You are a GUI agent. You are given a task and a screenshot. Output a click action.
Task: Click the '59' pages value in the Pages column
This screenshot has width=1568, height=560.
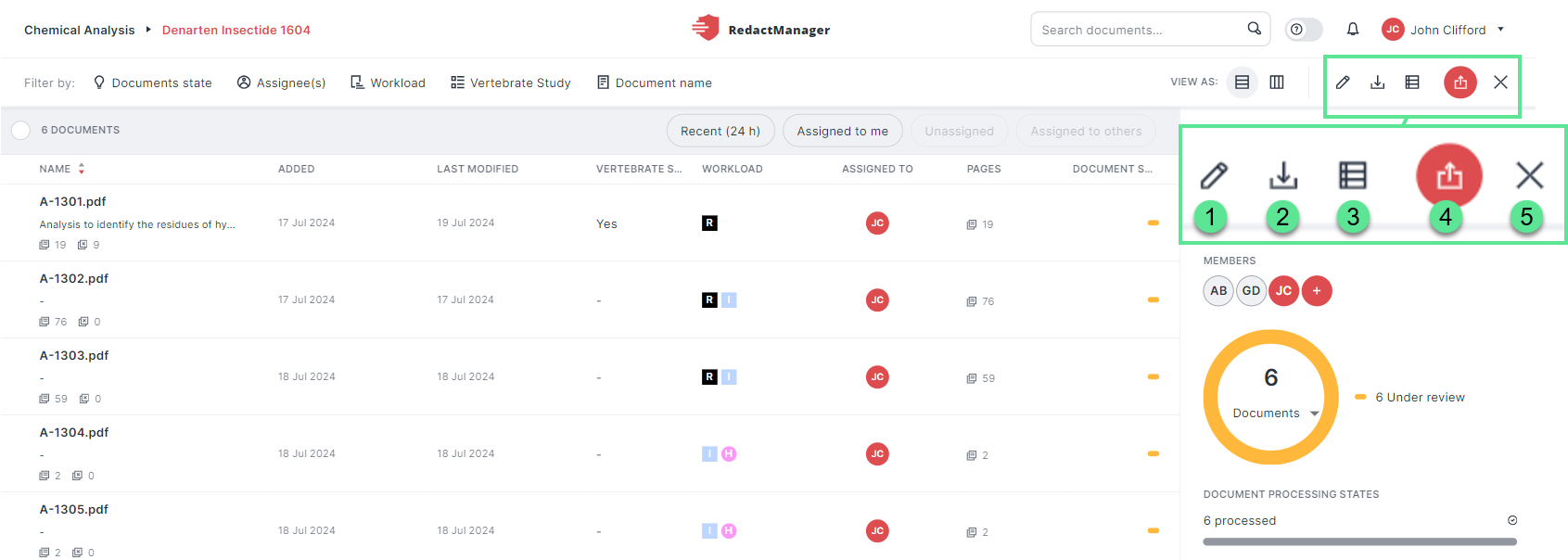(988, 378)
